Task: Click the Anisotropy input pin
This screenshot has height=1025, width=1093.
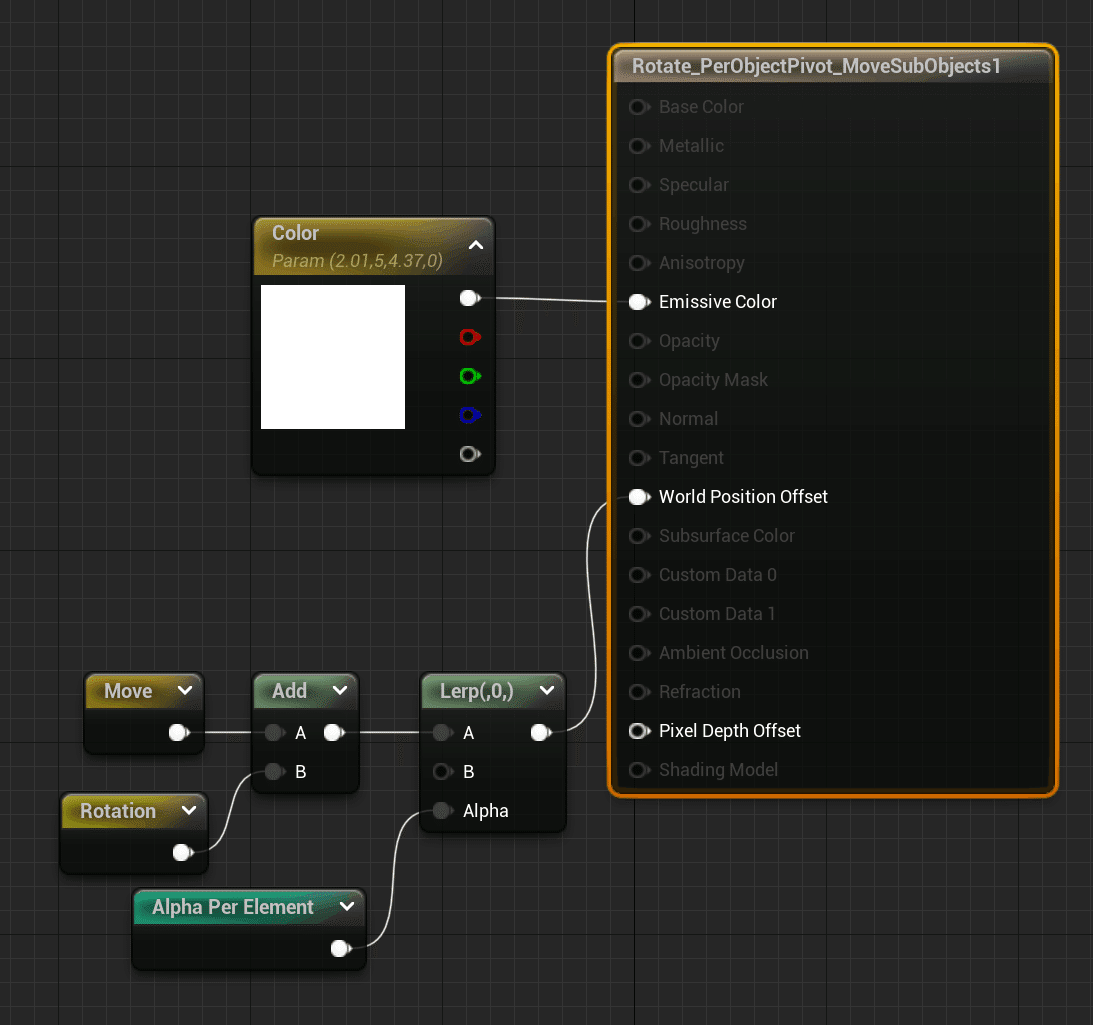Action: [x=639, y=263]
